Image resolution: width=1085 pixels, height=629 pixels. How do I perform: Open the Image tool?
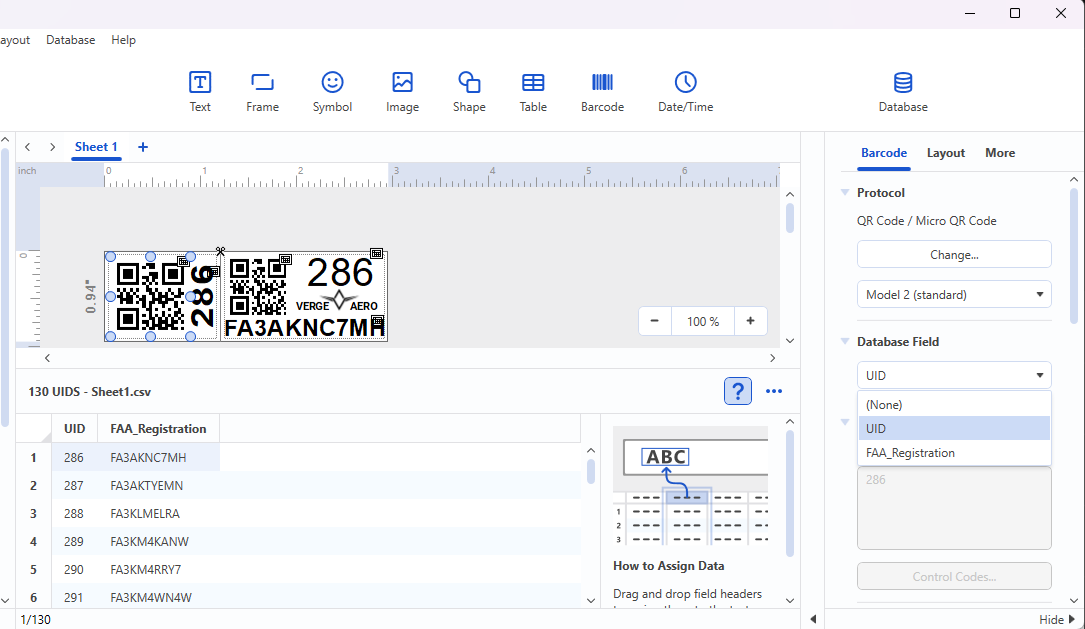[x=402, y=91]
